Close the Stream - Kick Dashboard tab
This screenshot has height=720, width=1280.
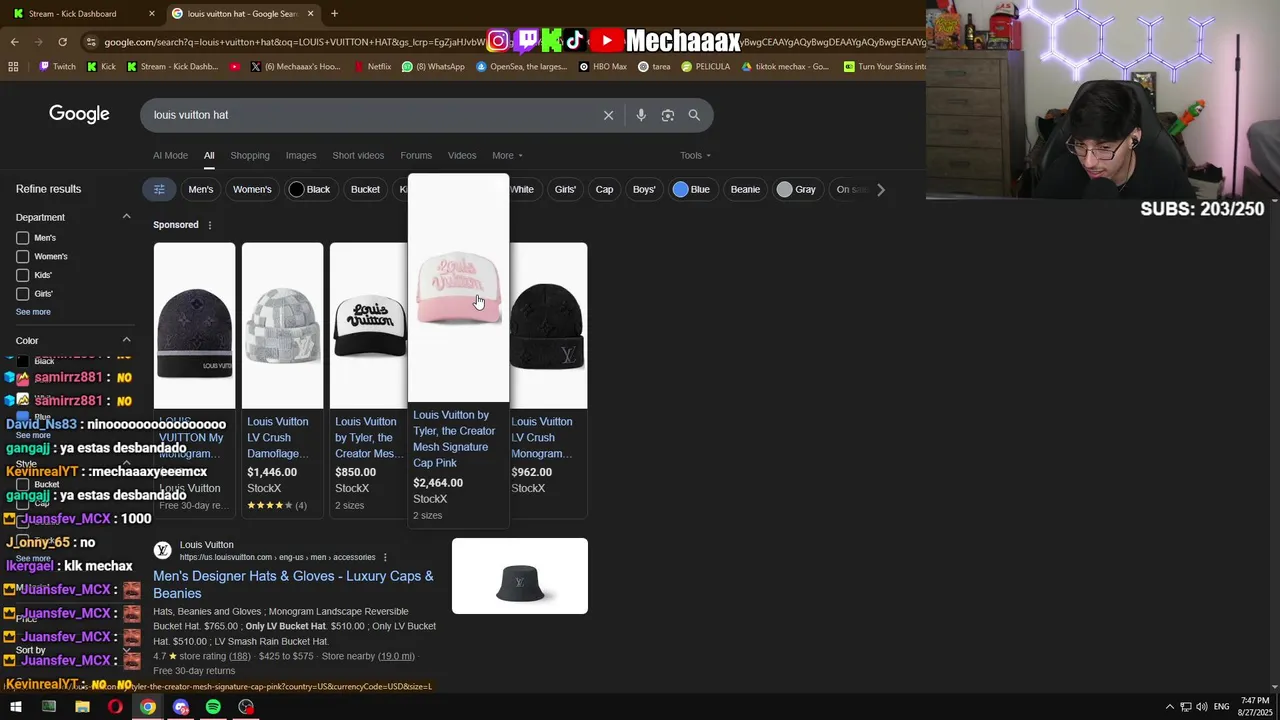152,13
